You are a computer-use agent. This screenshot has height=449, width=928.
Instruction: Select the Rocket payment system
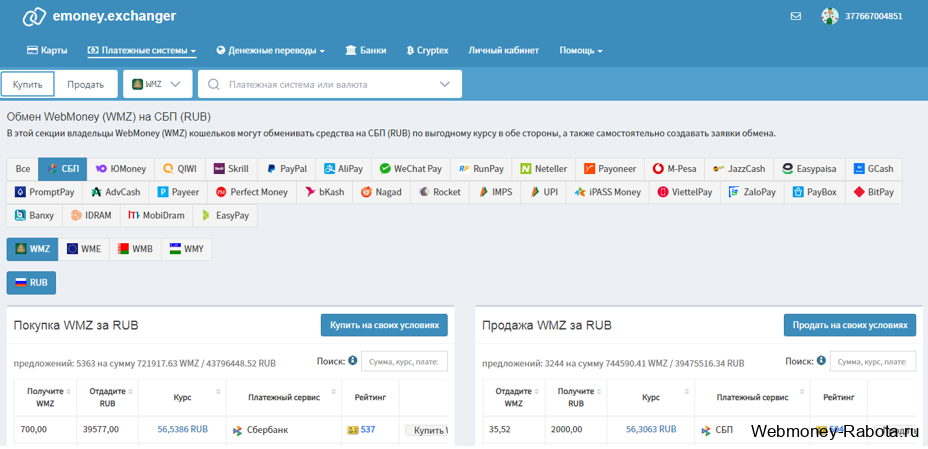(x=439, y=192)
